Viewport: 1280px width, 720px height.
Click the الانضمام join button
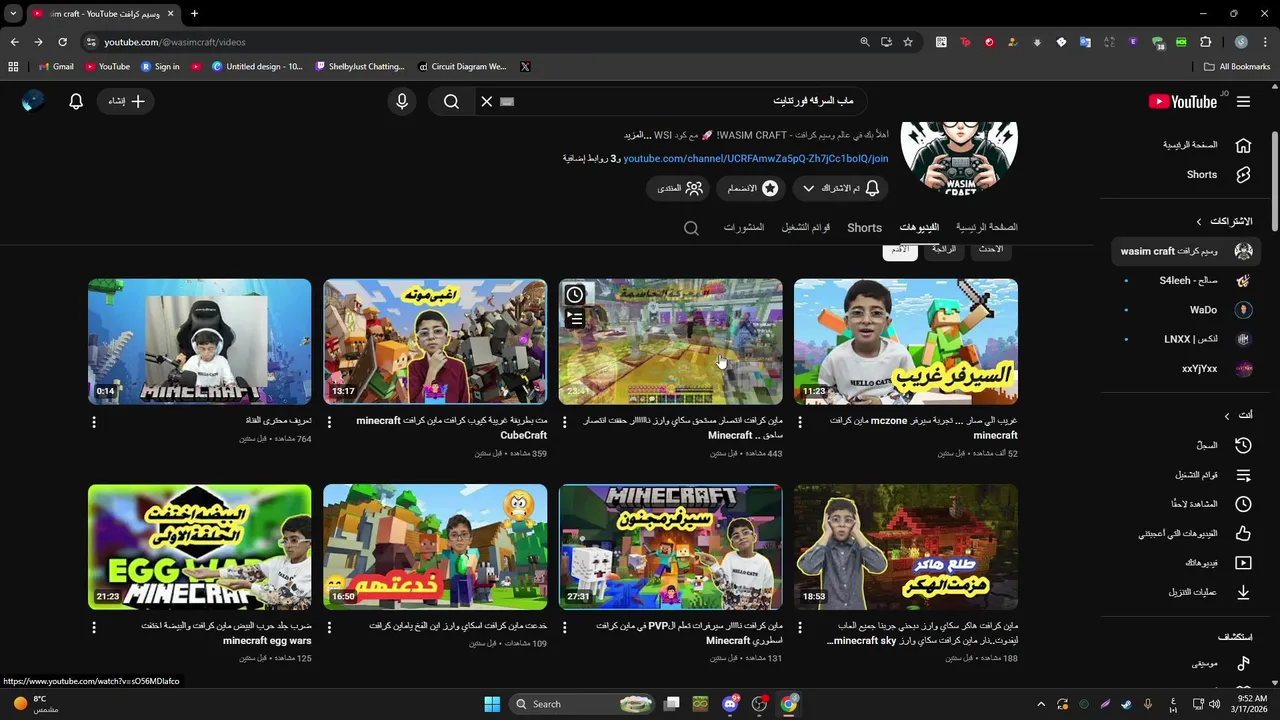(751, 188)
